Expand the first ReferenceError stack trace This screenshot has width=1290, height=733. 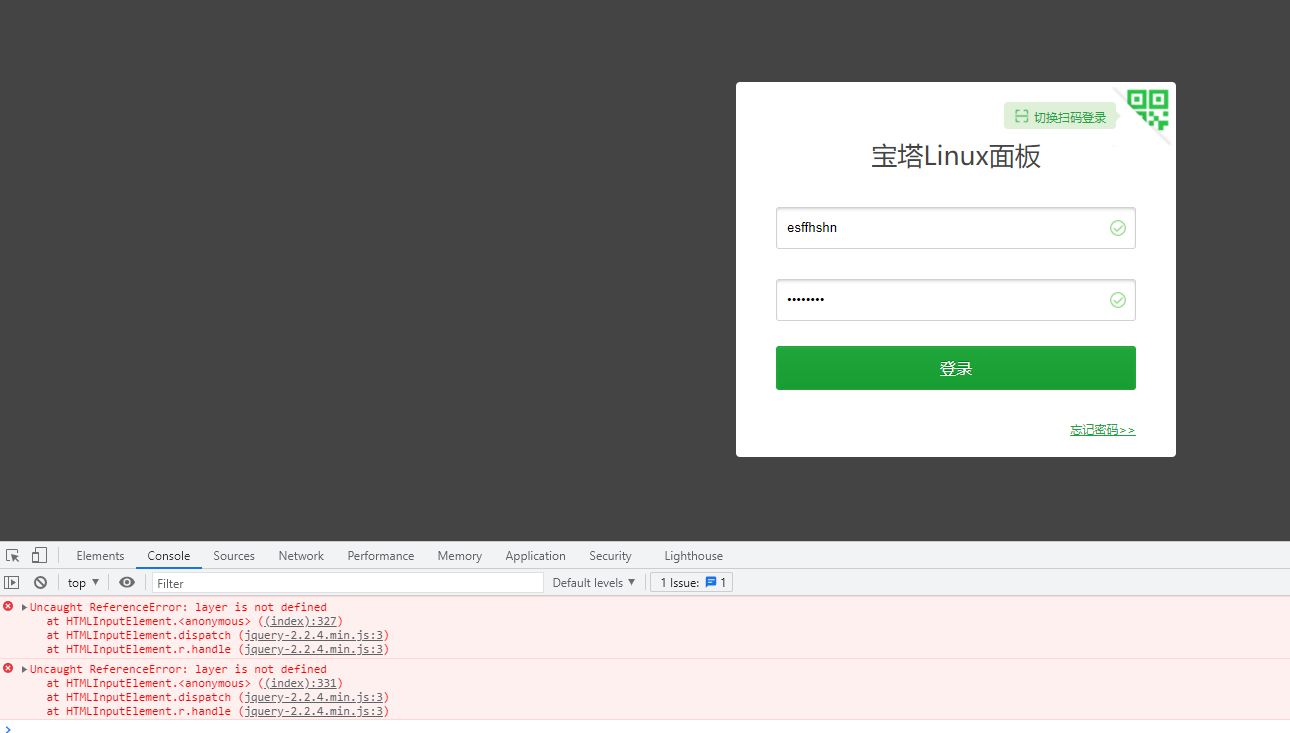[x=24, y=607]
